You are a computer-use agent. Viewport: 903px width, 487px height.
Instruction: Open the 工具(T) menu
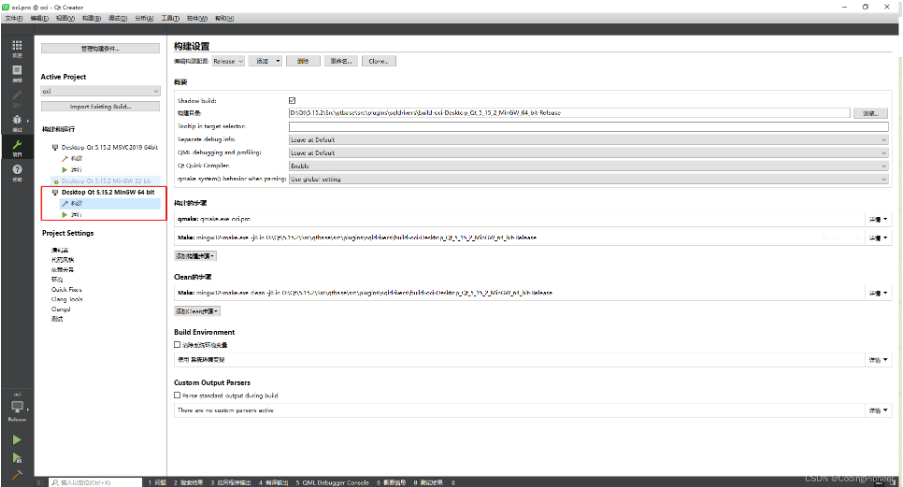point(170,18)
